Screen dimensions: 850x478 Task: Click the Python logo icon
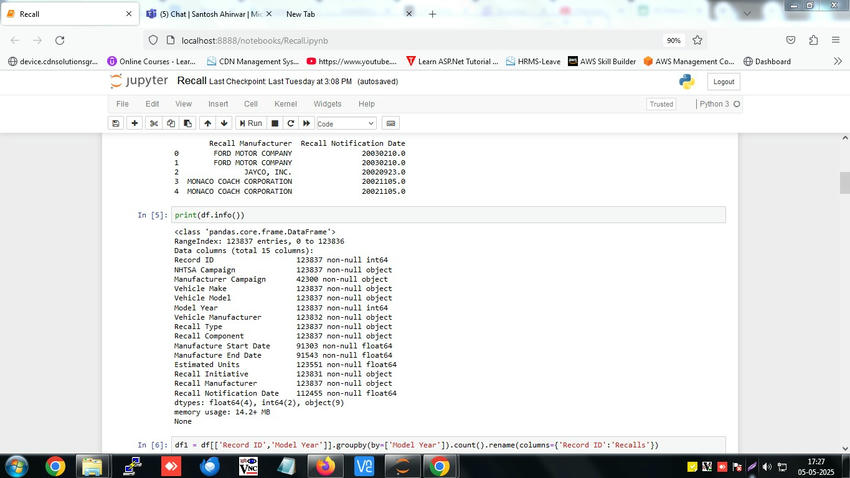point(687,81)
